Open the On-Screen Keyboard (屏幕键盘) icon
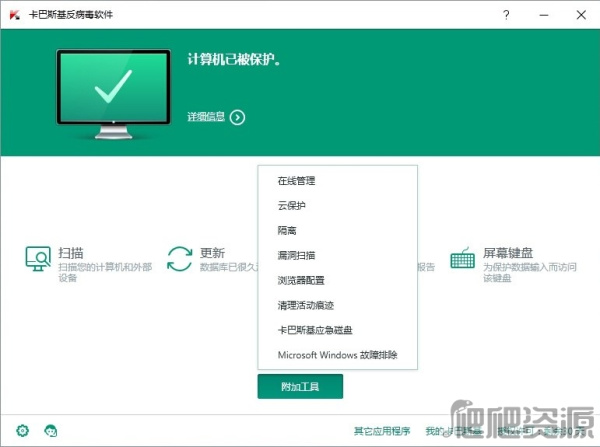The image size is (600, 447). (463, 259)
